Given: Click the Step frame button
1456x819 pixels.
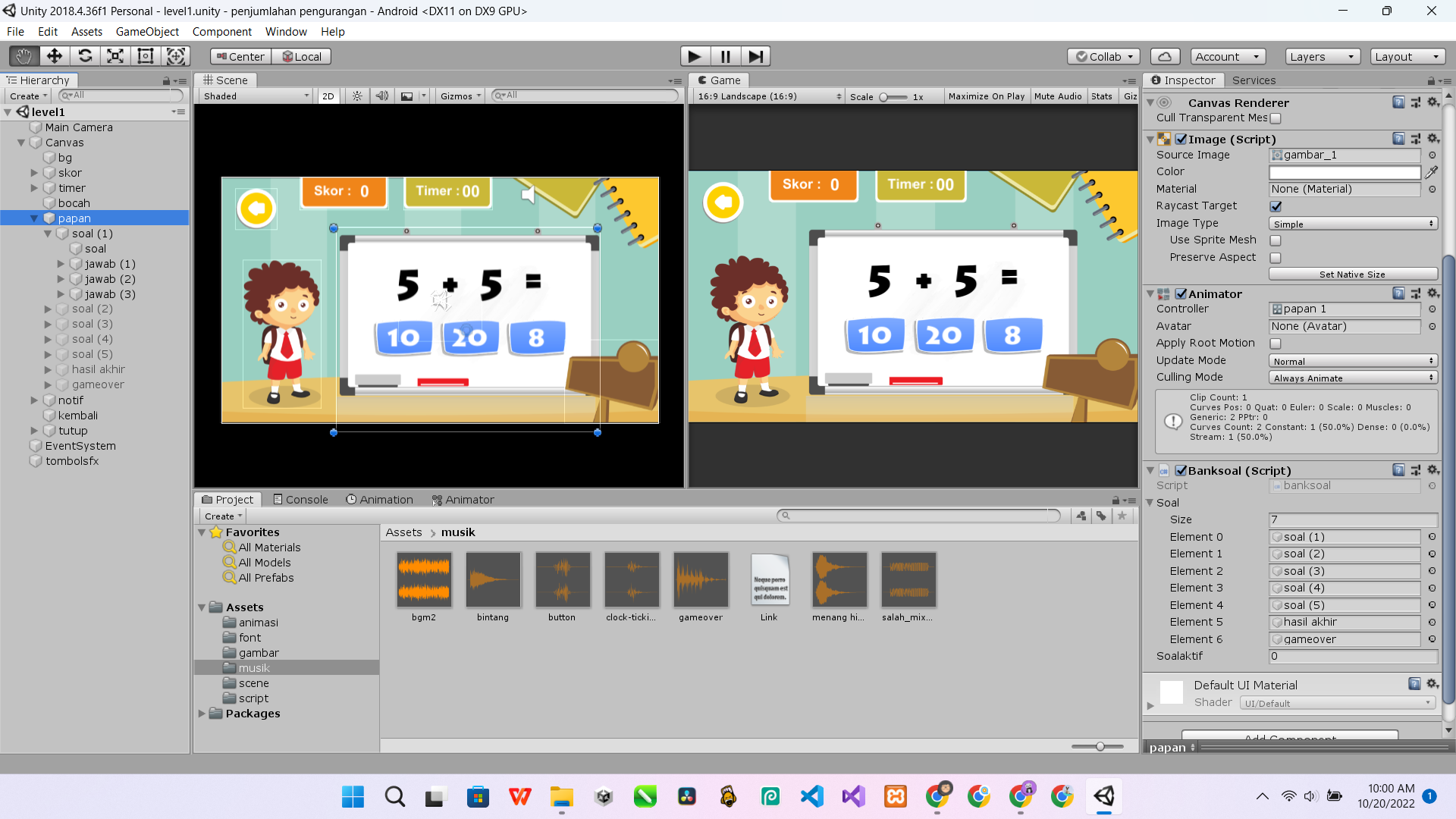Looking at the screenshot, I should [x=755, y=56].
